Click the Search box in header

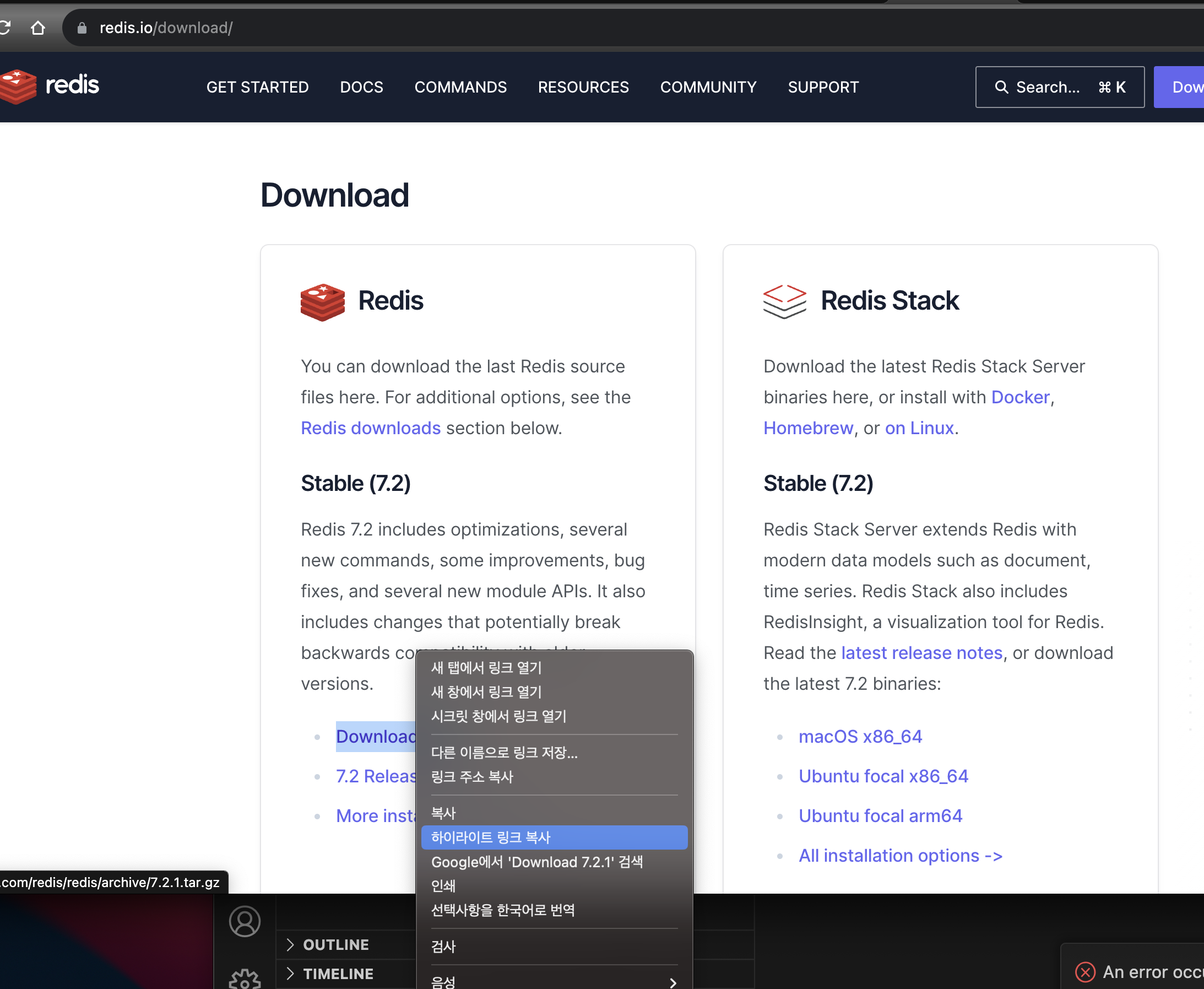tap(1060, 87)
